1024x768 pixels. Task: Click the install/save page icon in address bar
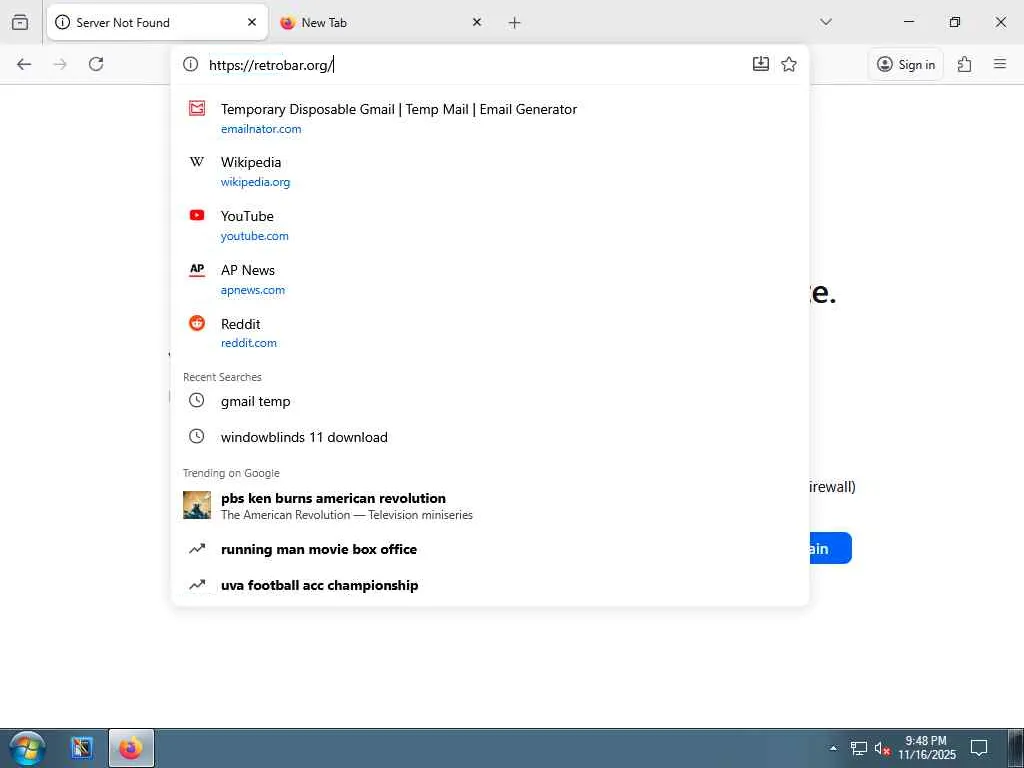(x=761, y=64)
